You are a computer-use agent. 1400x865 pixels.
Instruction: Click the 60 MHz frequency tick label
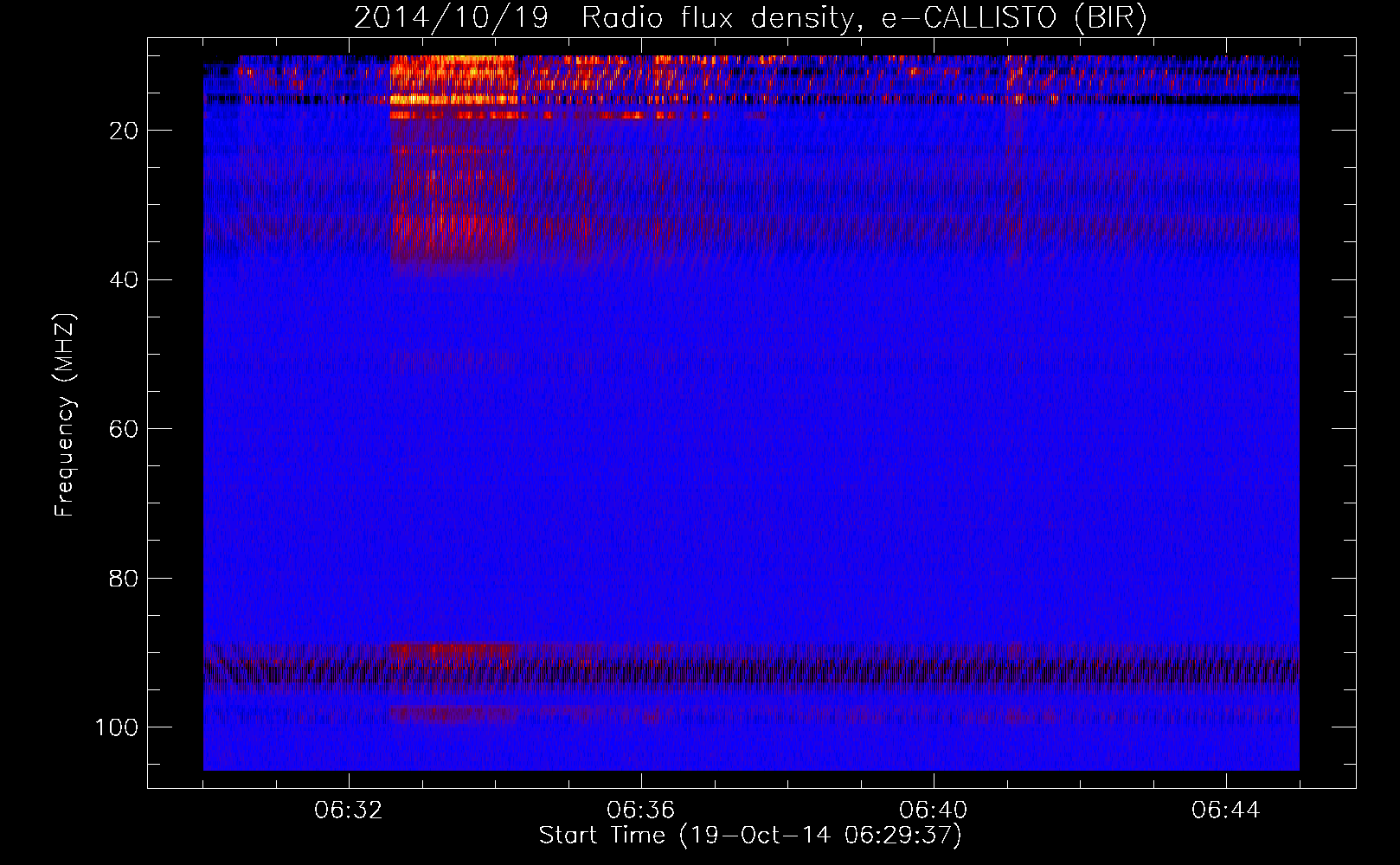[x=124, y=429]
